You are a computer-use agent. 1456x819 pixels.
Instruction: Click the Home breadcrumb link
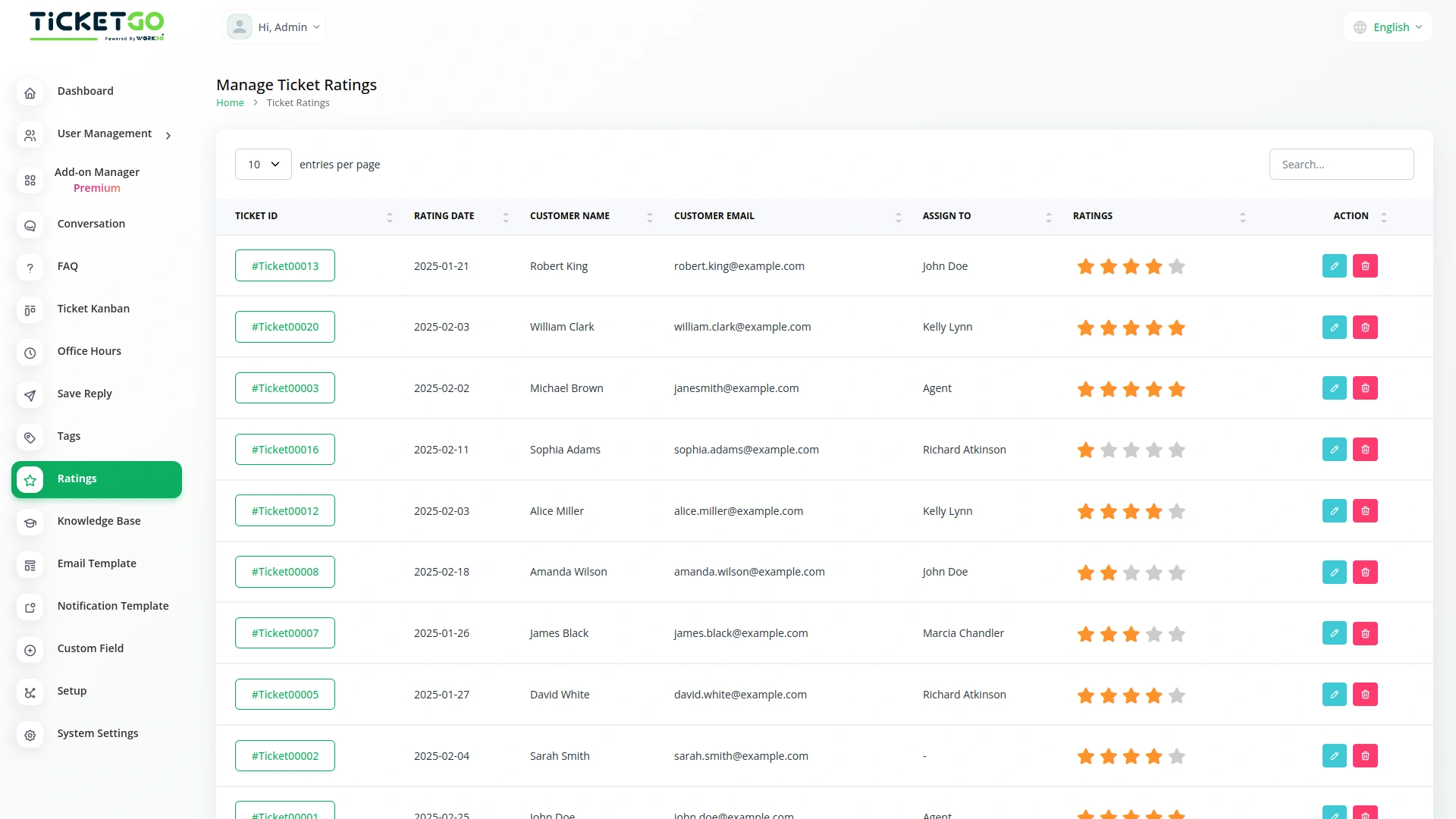pos(230,103)
